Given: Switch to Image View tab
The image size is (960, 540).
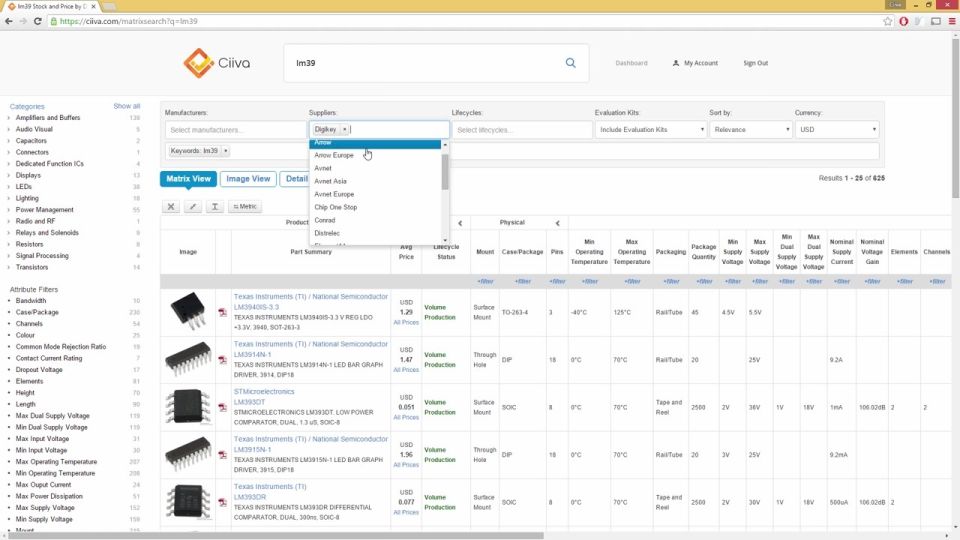Looking at the screenshot, I should click(x=248, y=179).
